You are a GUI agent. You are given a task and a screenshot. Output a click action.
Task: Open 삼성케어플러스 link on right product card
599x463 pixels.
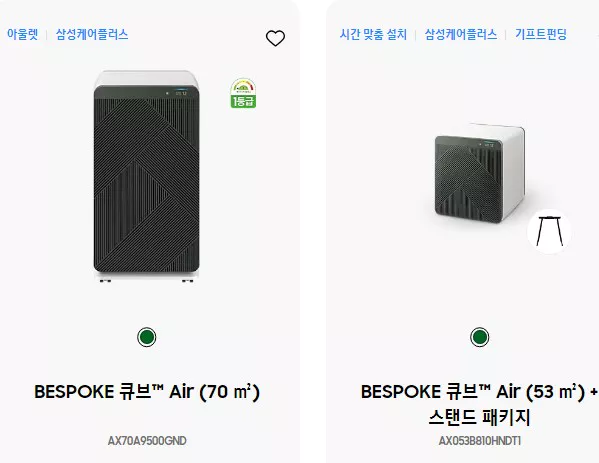point(461,34)
